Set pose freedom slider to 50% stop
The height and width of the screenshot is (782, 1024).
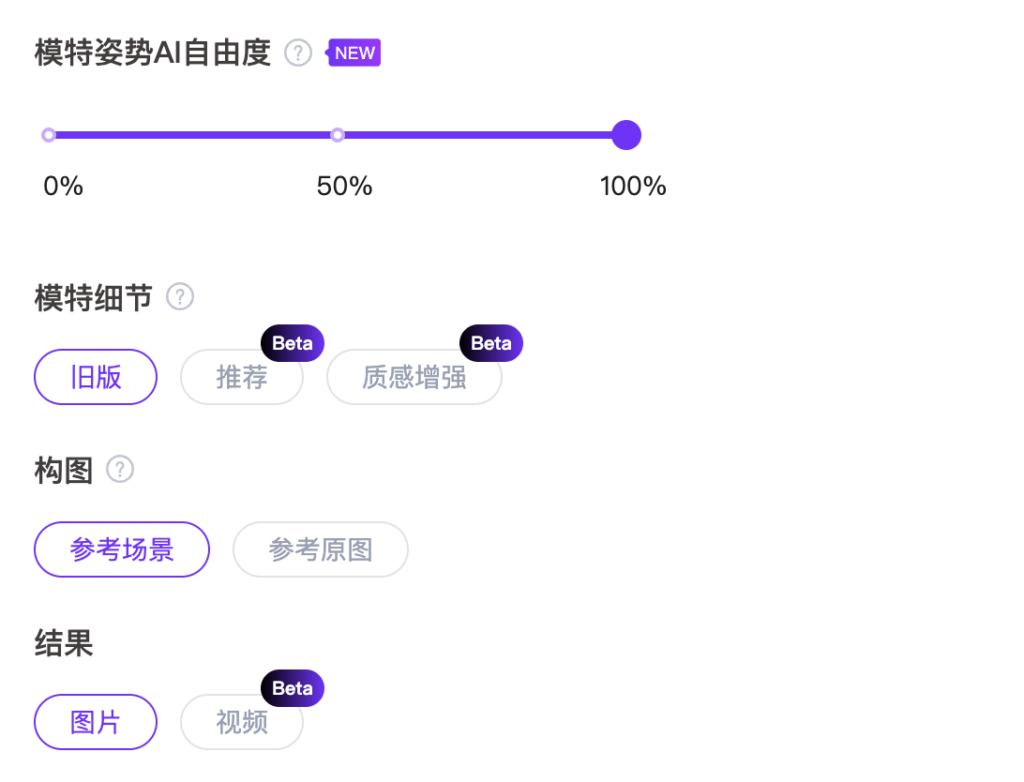(337, 135)
